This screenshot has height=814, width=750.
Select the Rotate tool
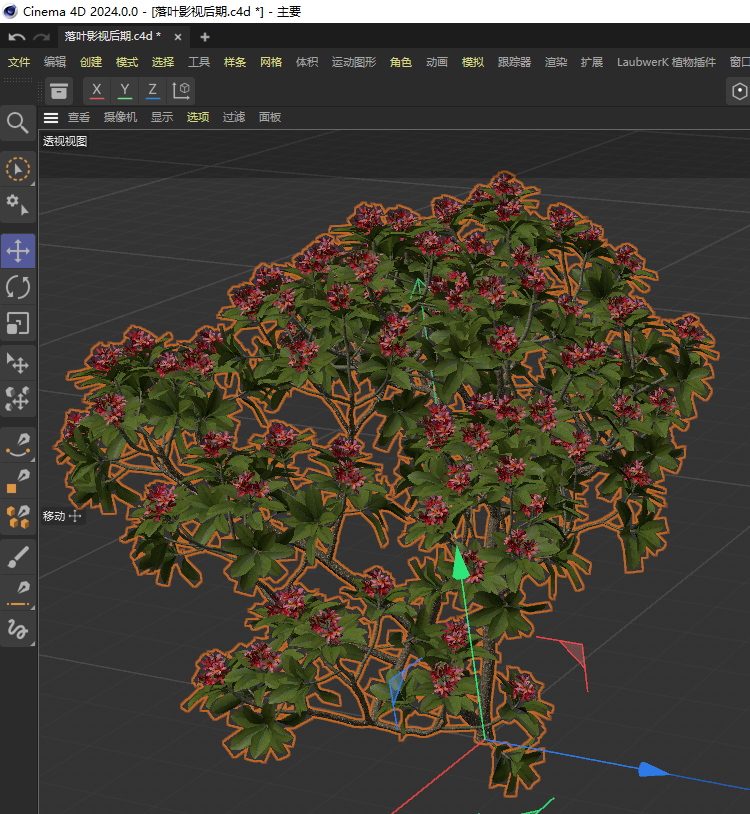pos(18,287)
